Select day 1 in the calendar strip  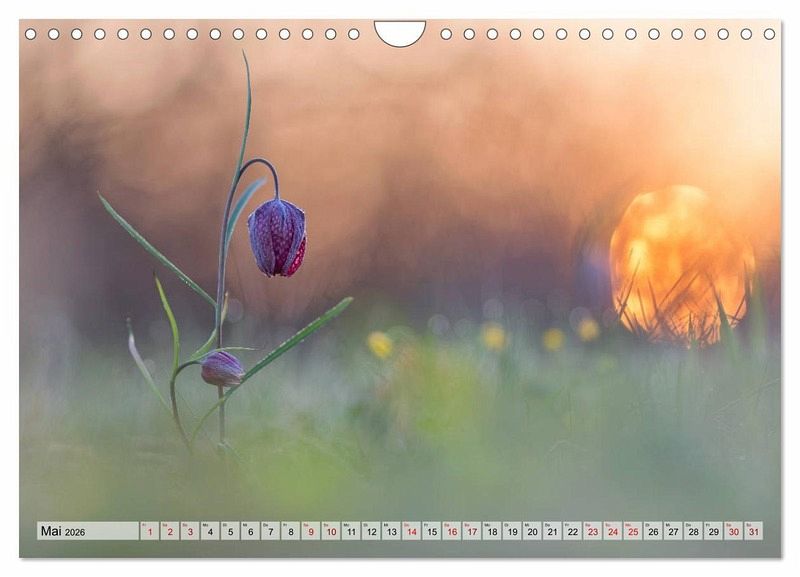click(149, 531)
